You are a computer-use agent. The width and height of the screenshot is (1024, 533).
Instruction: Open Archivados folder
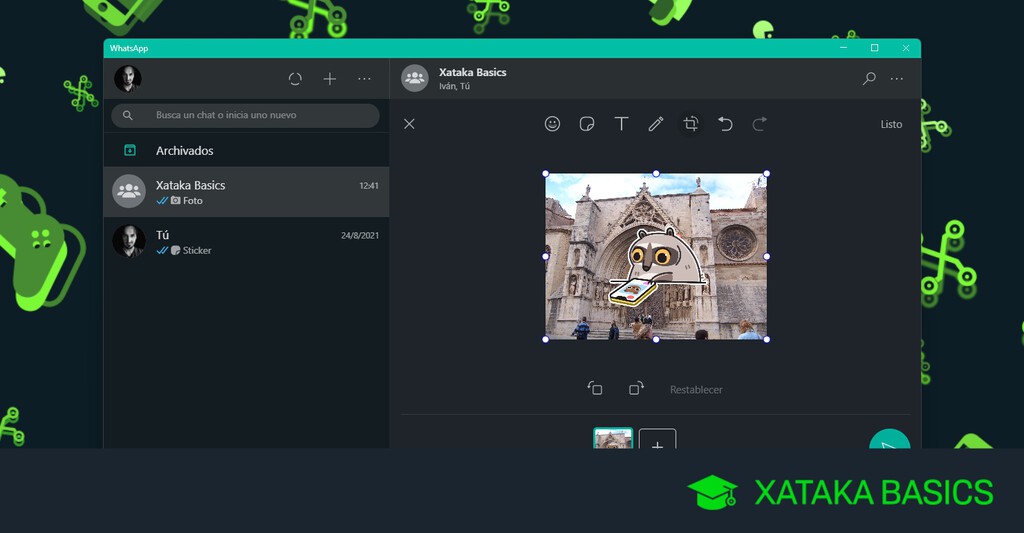click(x=246, y=150)
